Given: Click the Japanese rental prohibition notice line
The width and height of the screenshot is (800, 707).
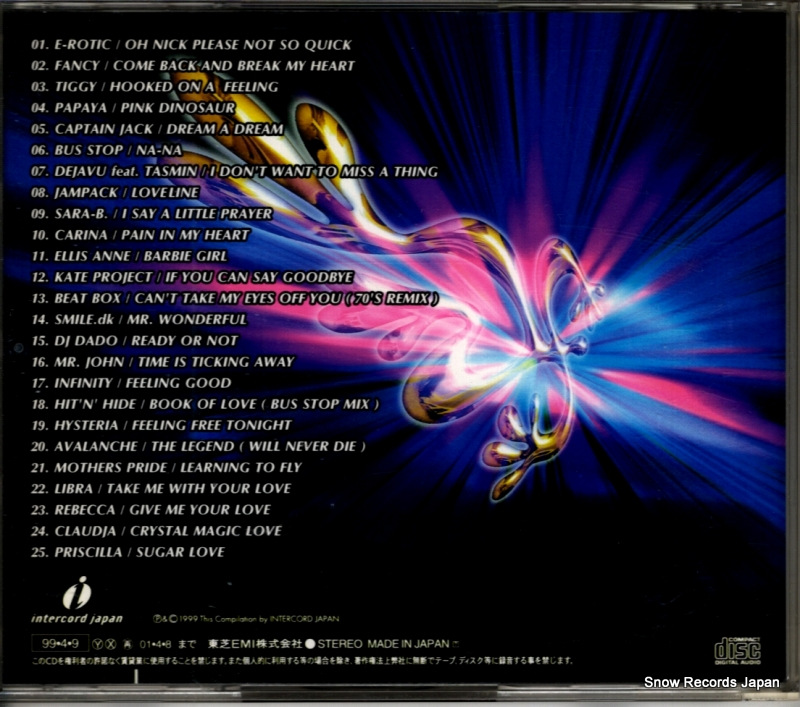Looking at the screenshot, I should (x=302, y=661).
